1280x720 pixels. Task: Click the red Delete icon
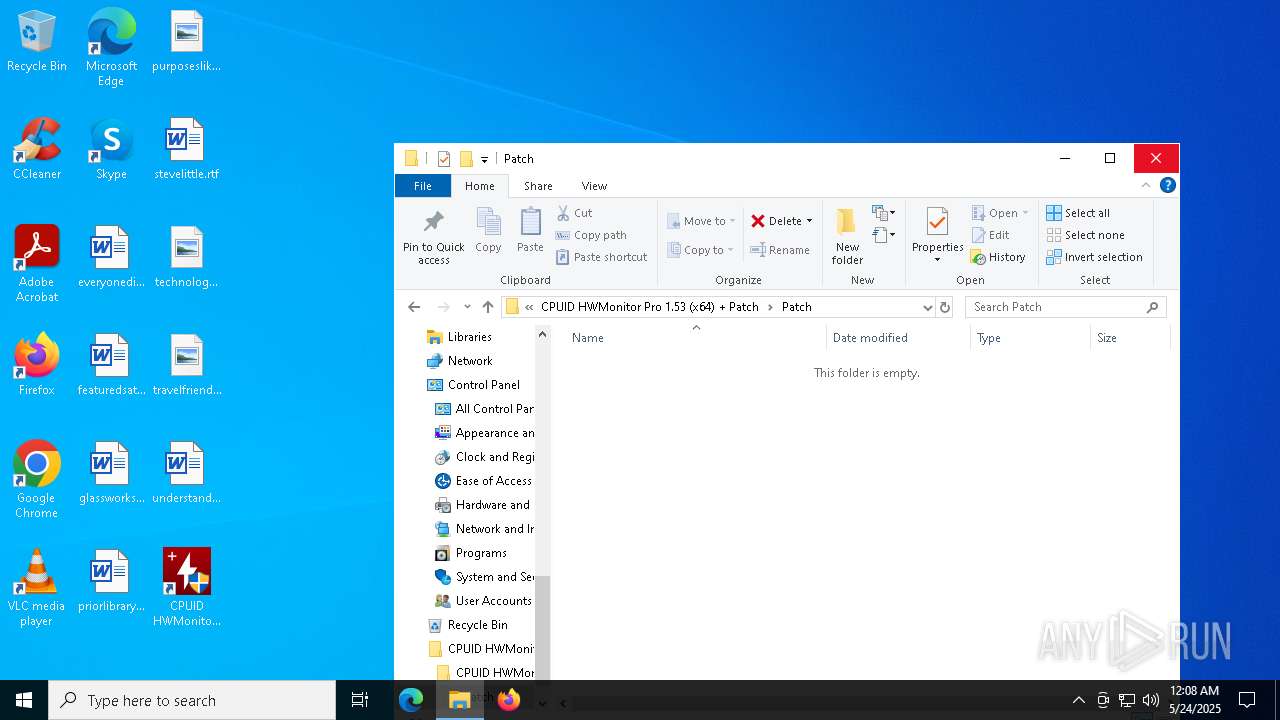pyautogui.click(x=758, y=221)
